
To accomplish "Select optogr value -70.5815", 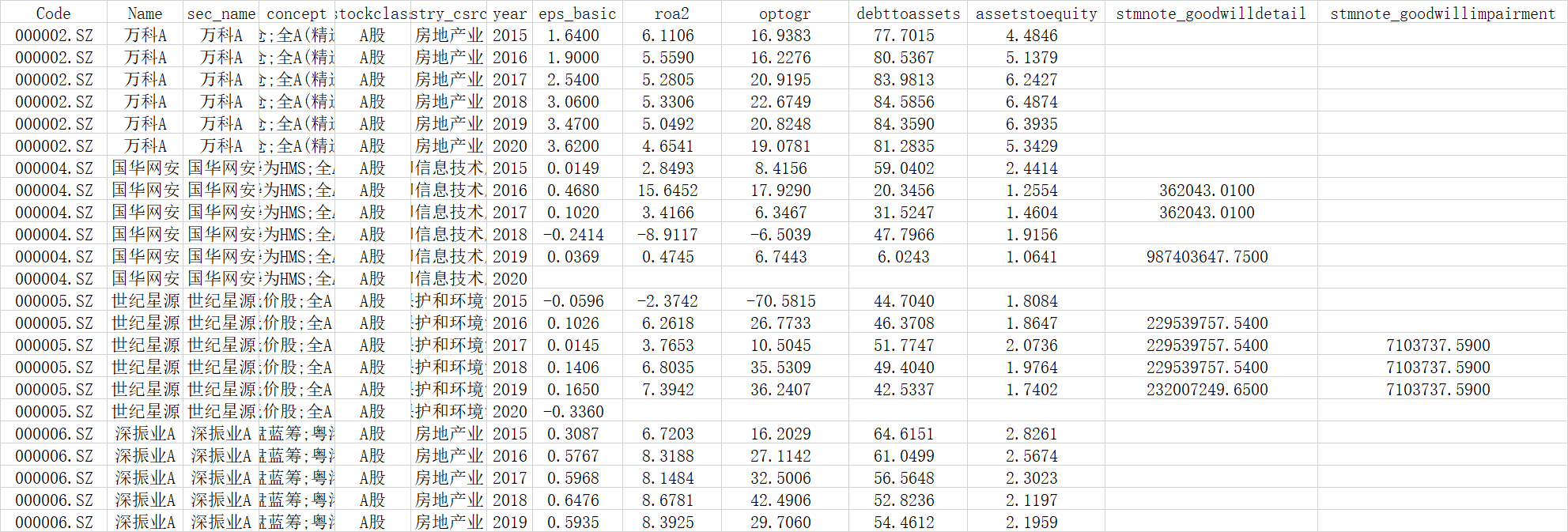I will tap(780, 301).
